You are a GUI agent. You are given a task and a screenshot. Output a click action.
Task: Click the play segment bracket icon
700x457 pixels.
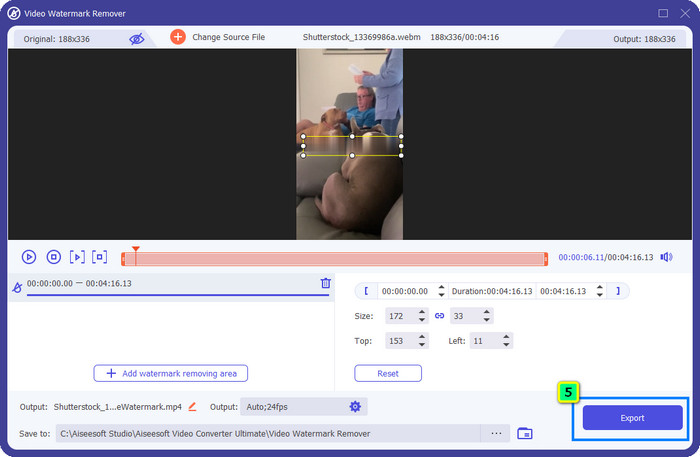tap(99, 257)
